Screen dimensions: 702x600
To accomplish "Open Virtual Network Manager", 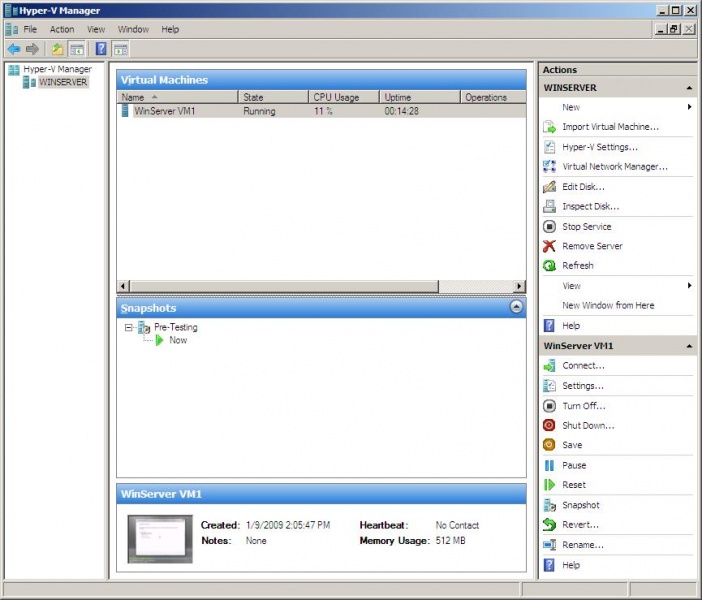I will pyautogui.click(x=614, y=167).
